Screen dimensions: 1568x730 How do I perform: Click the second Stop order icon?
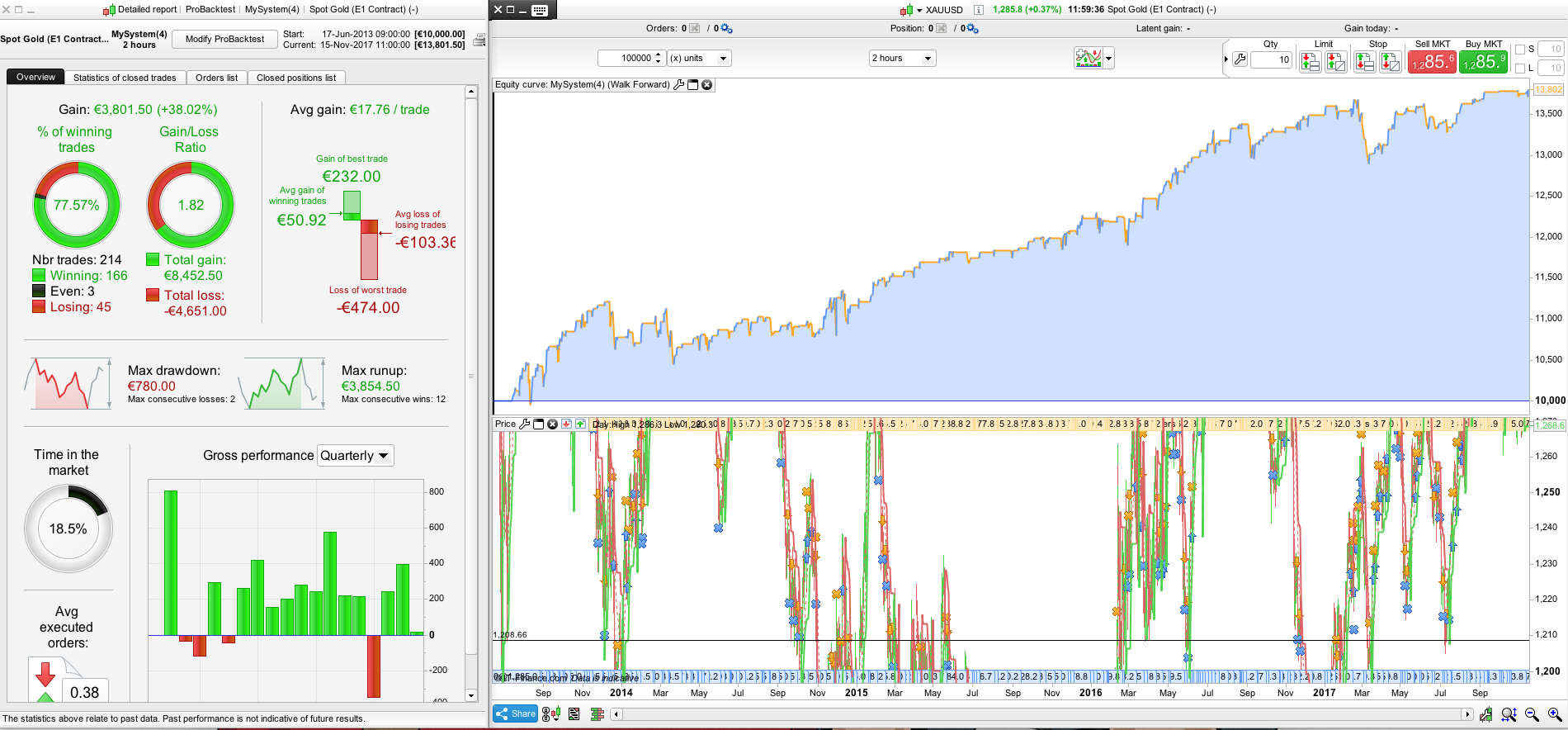(x=1391, y=61)
